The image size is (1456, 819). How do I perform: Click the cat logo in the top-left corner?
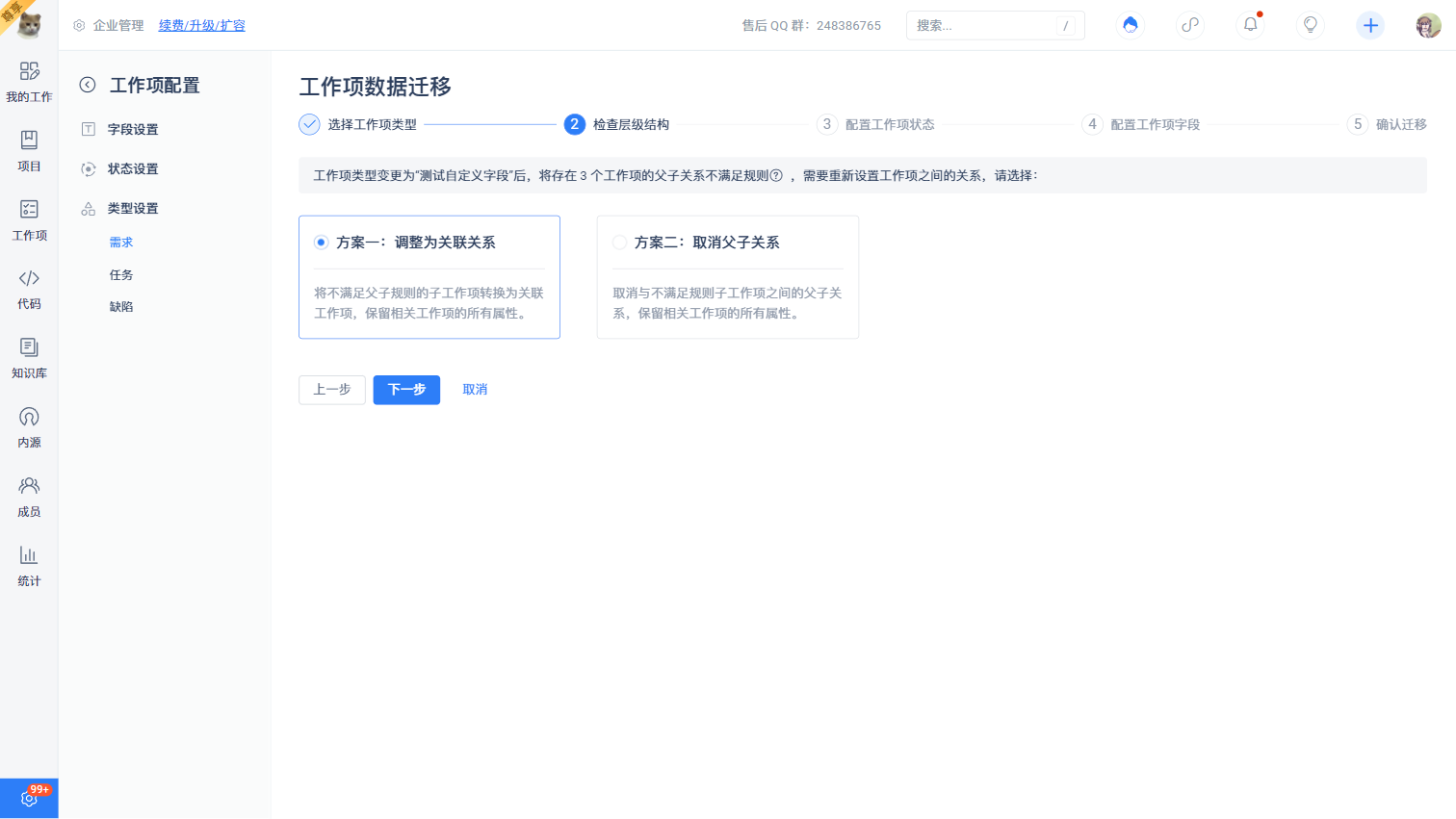click(x=29, y=23)
